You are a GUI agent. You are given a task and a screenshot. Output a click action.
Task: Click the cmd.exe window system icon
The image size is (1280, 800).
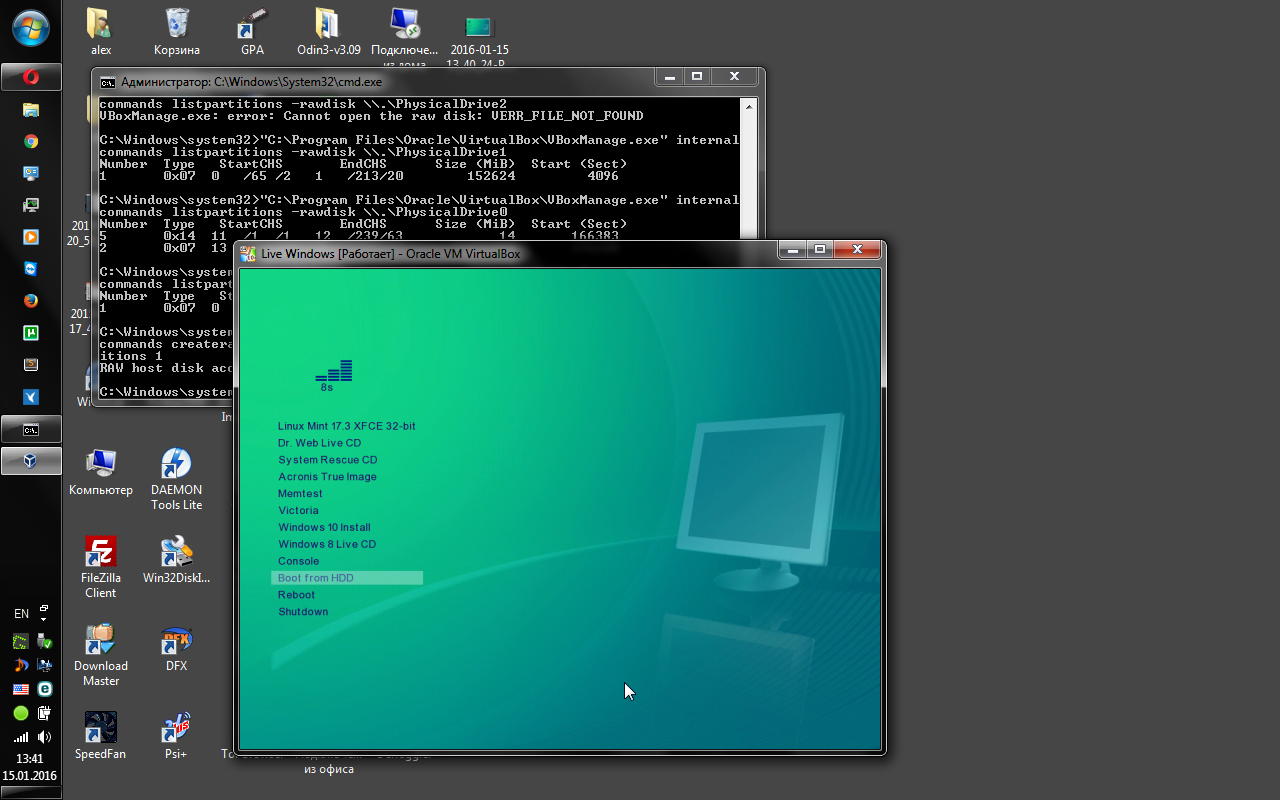click(107, 81)
